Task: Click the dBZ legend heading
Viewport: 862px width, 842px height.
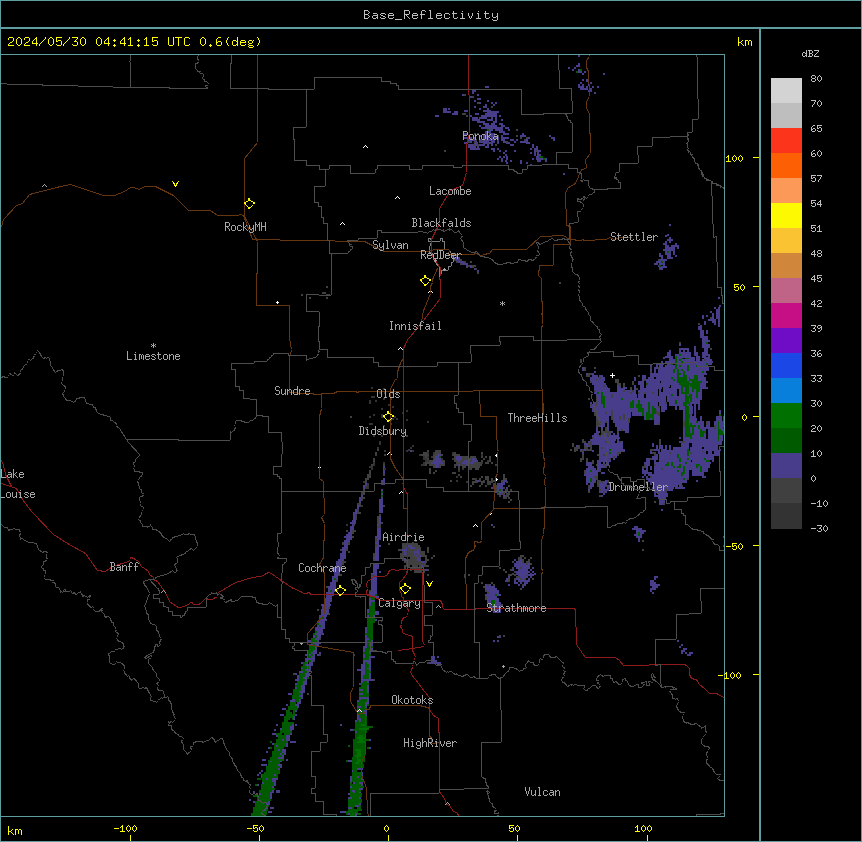Action: (x=810, y=53)
